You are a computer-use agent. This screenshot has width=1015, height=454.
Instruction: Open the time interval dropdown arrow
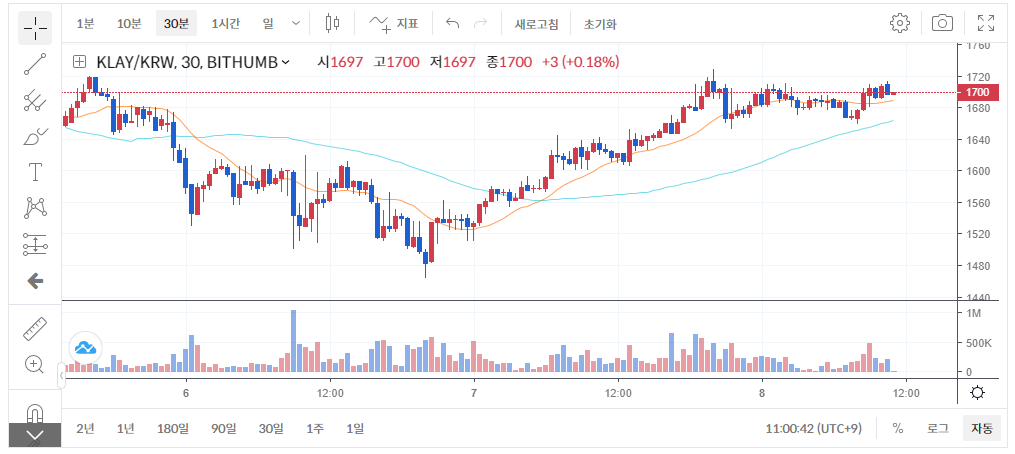(295, 23)
